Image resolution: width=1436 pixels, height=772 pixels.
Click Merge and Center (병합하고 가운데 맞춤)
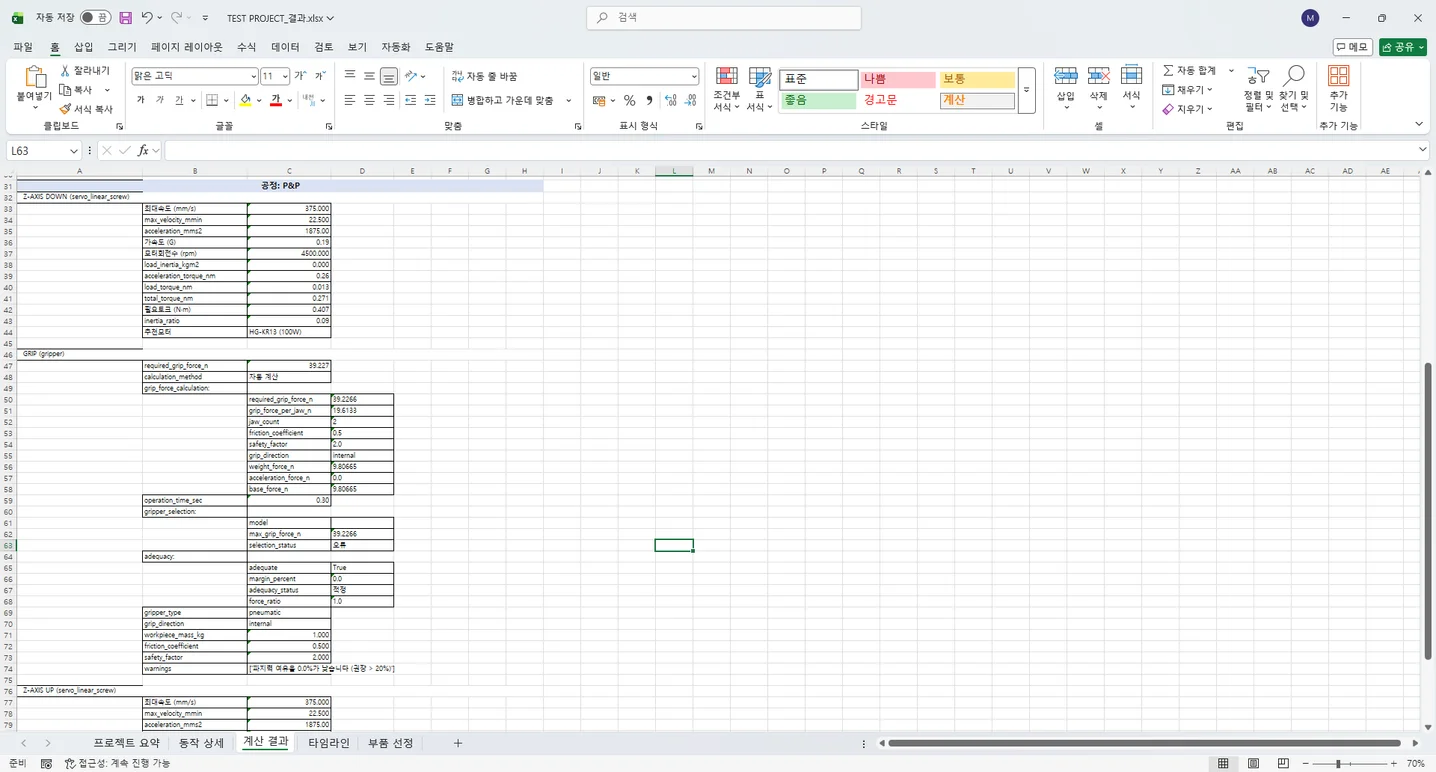[503, 100]
